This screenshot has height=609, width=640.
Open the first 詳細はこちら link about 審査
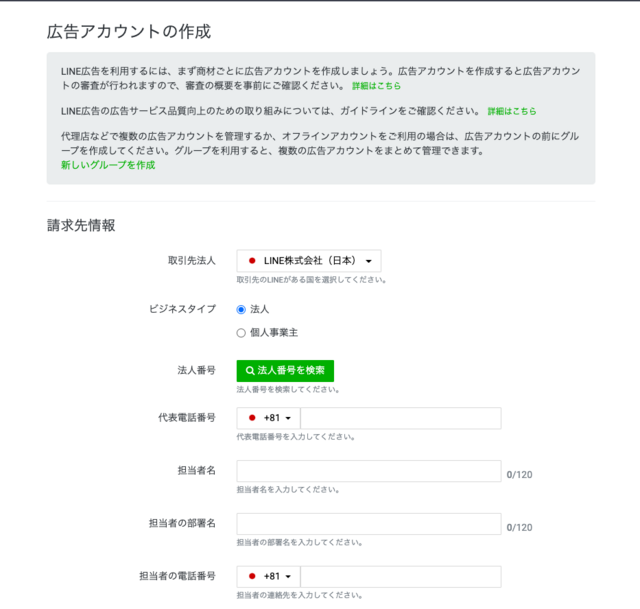(376, 86)
